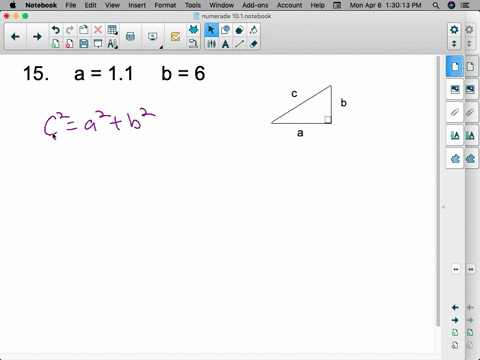Open the Tools menu
The image size is (480, 360).
point(193,5)
